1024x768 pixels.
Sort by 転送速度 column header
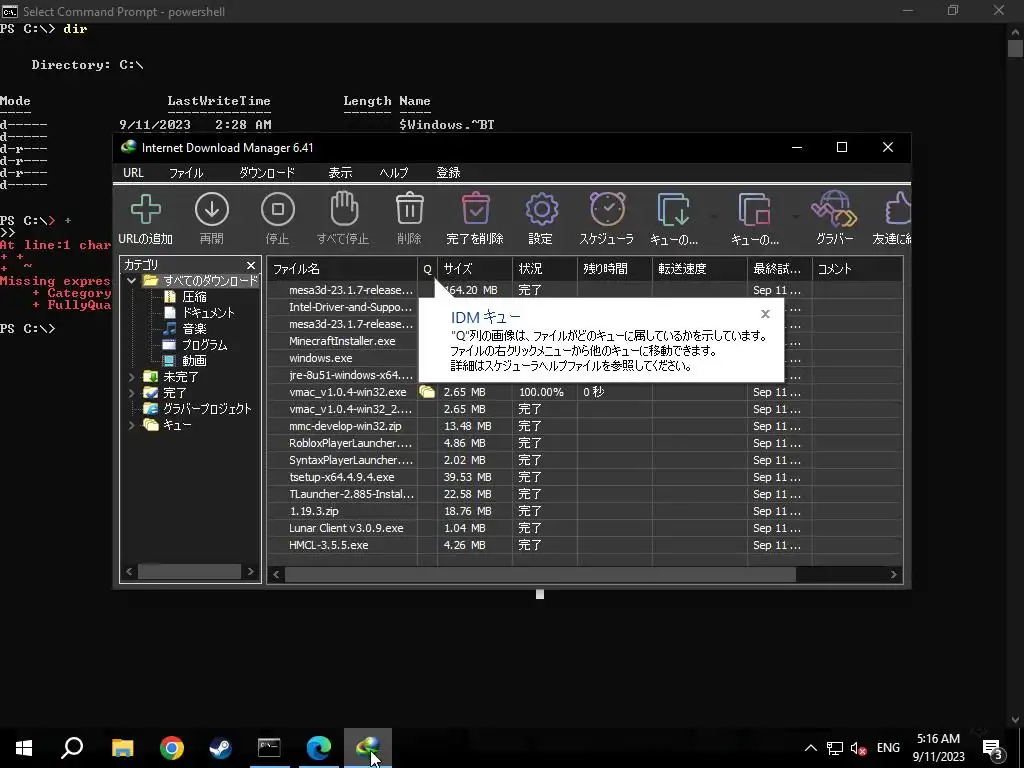tap(699, 268)
